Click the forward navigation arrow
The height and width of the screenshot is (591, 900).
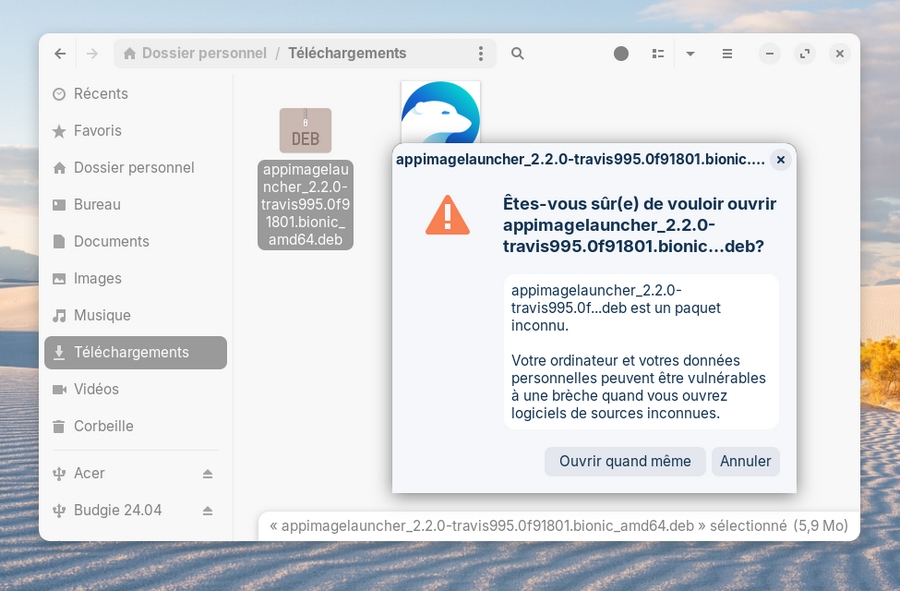click(x=92, y=54)
